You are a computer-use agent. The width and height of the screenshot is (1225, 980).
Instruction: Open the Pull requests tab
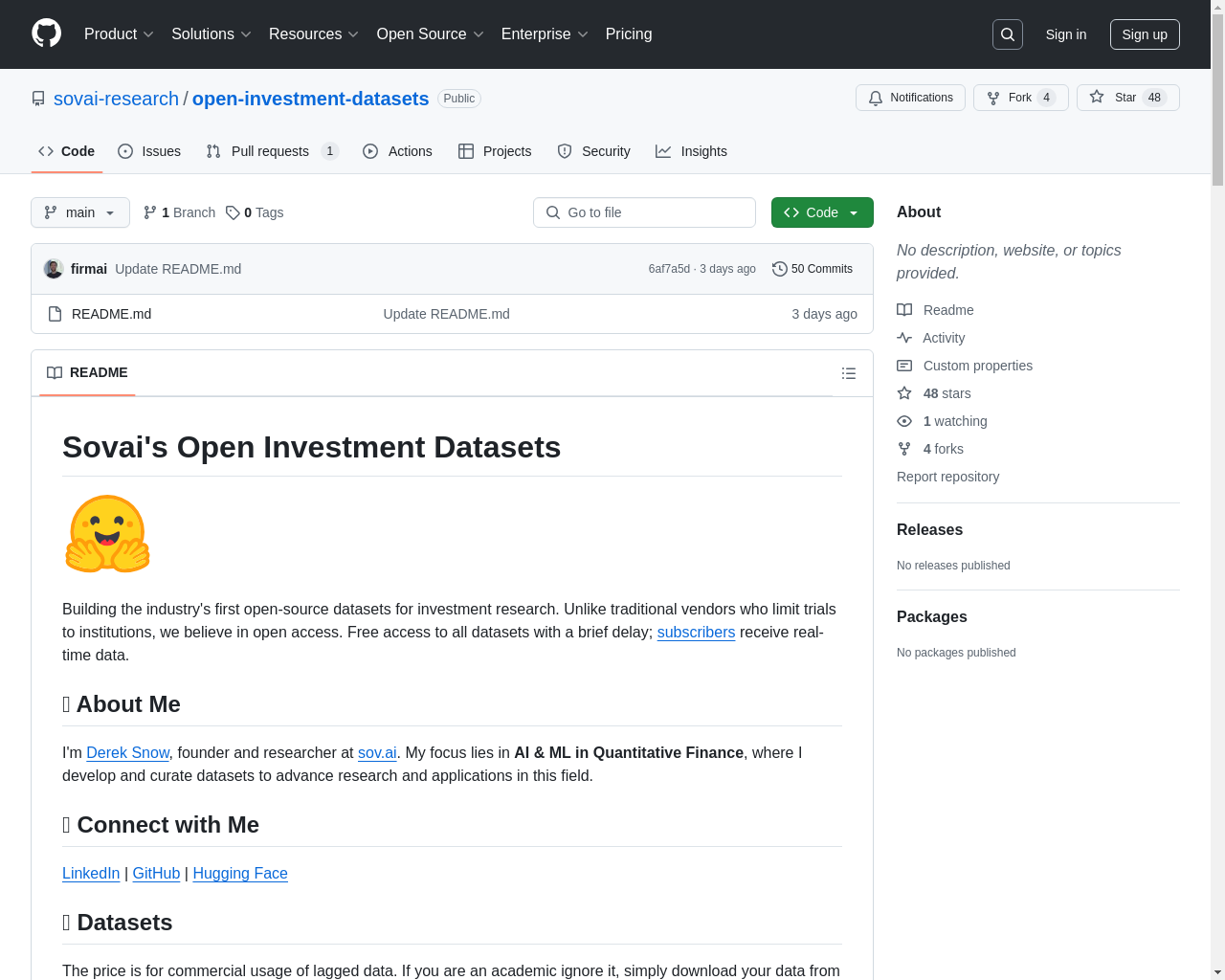coord(272,151)
